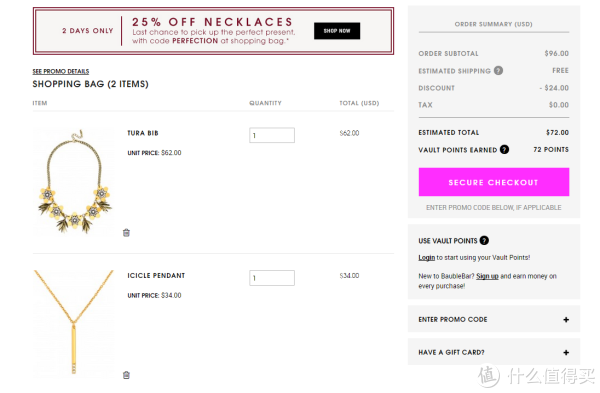Remove Icicle Pendant using its trash icon

(x=126, y=375)
